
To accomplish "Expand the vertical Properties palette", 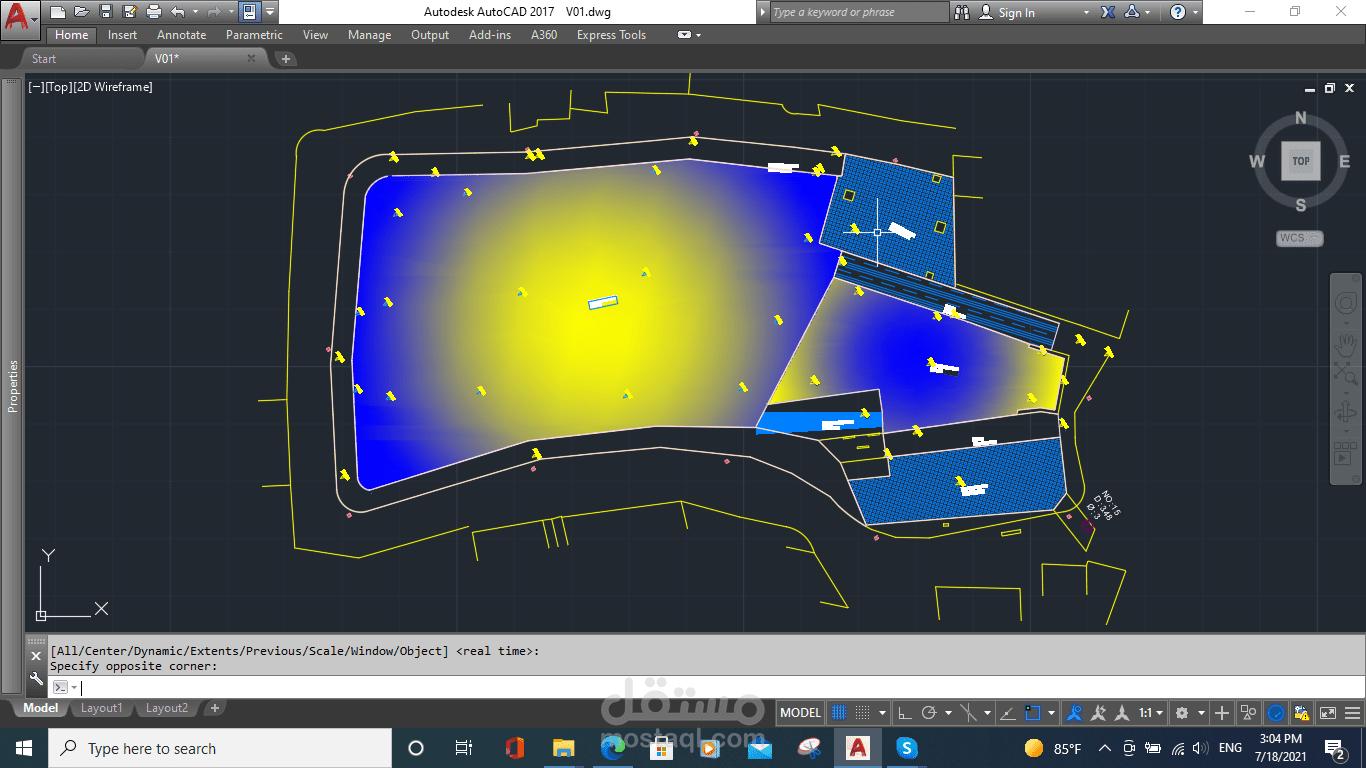I will 13,387.
